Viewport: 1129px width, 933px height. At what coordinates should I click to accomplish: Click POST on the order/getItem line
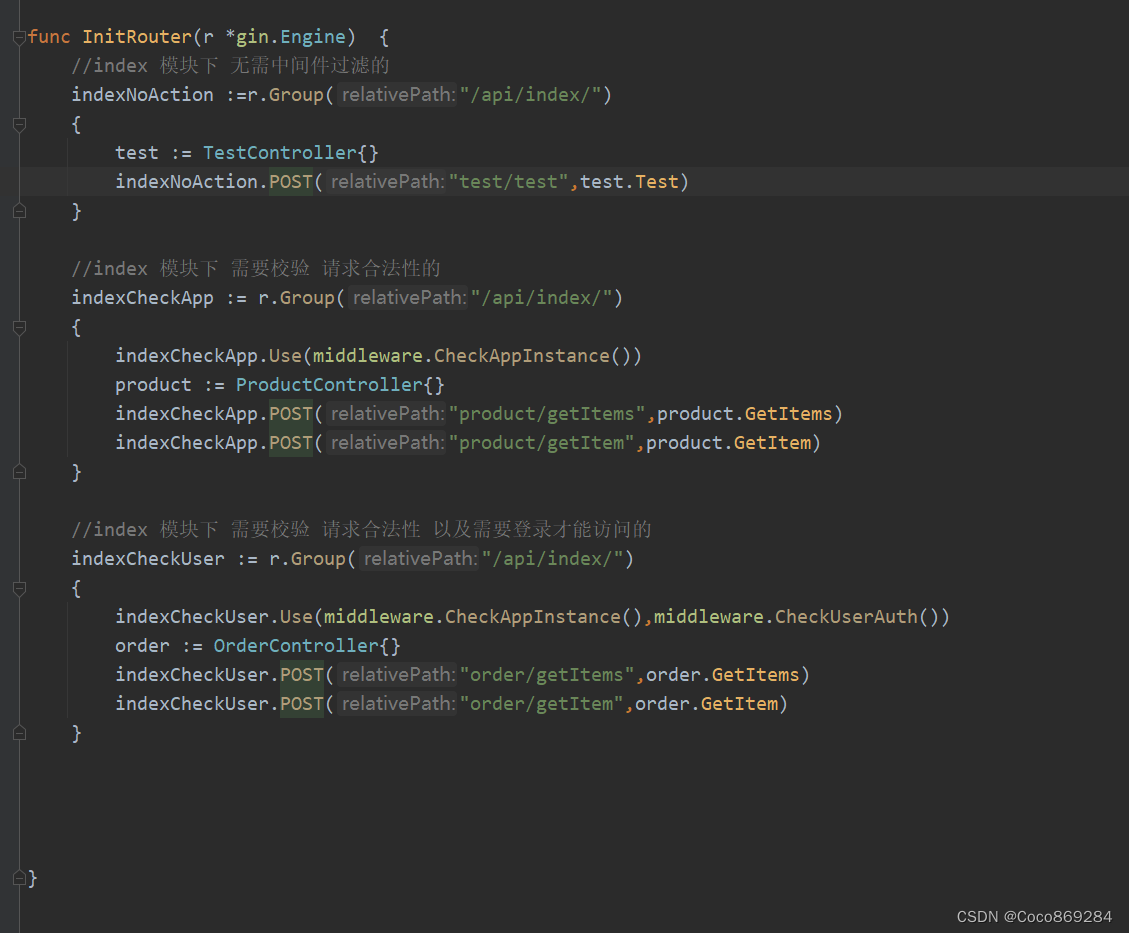(x=302, y=703)
